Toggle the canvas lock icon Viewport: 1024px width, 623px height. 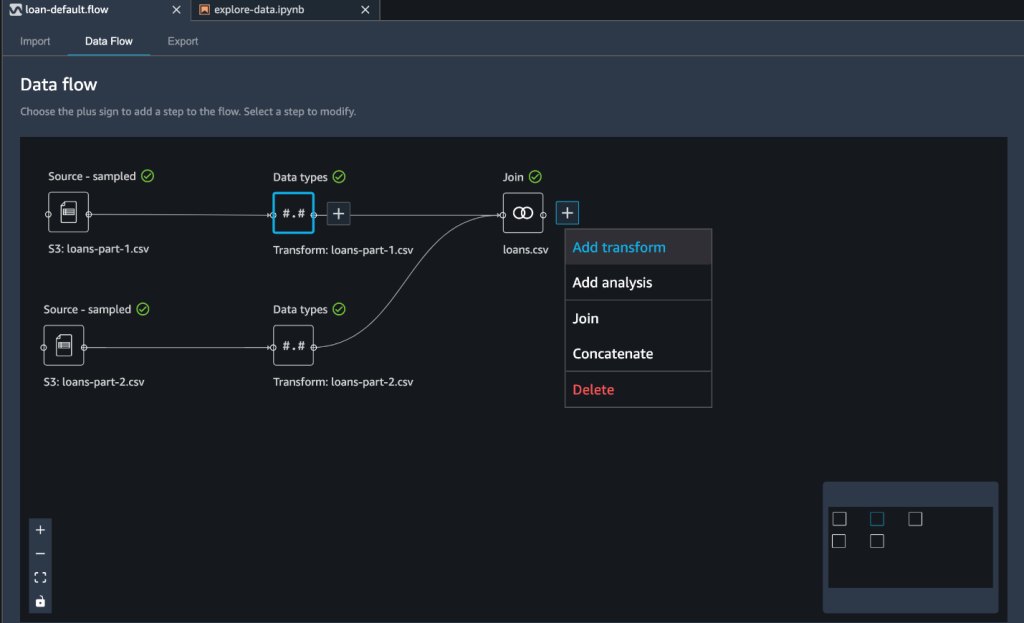click(x=40, y=601)
